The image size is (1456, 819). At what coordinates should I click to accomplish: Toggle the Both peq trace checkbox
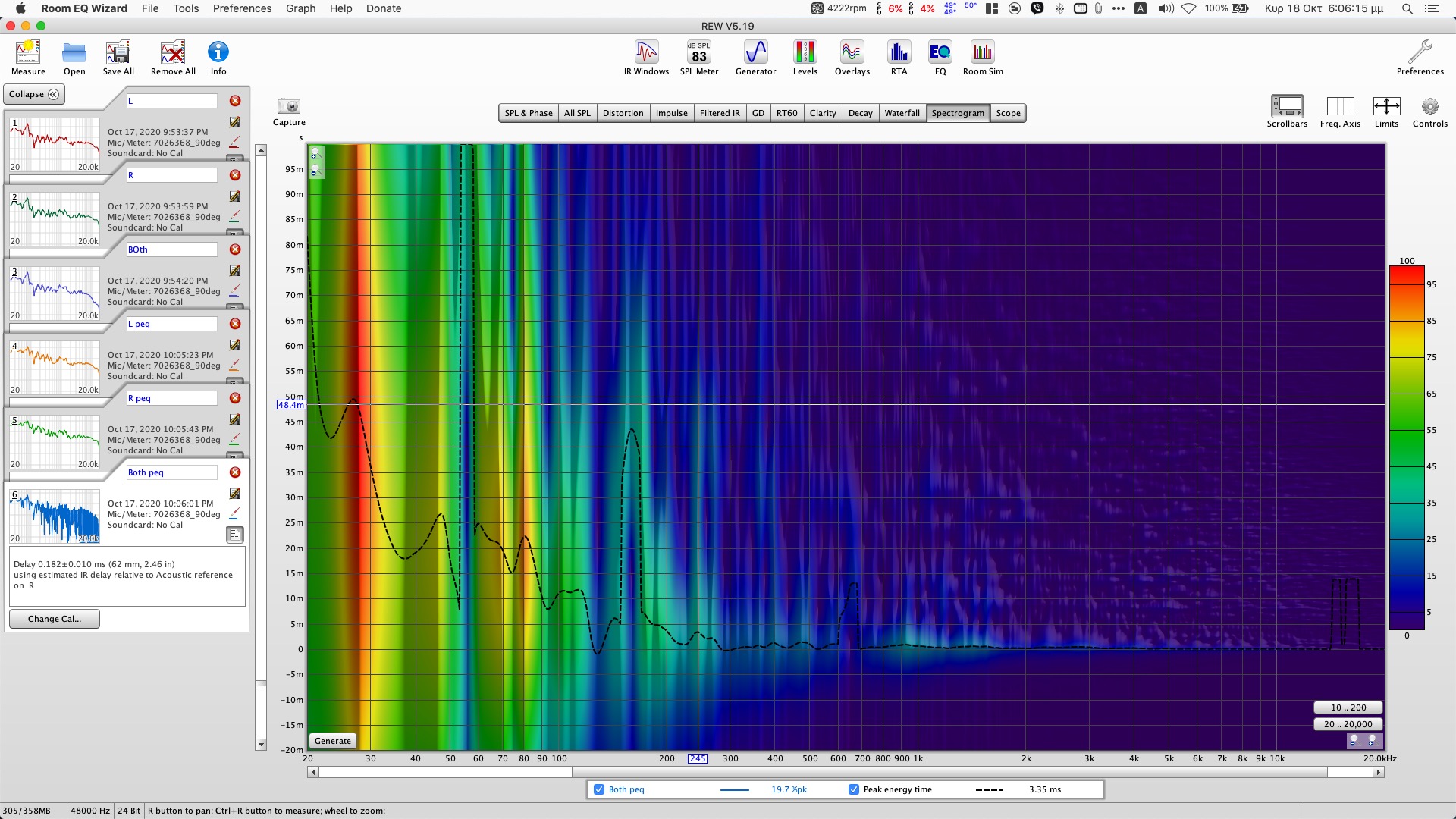[x=599, y=789]
